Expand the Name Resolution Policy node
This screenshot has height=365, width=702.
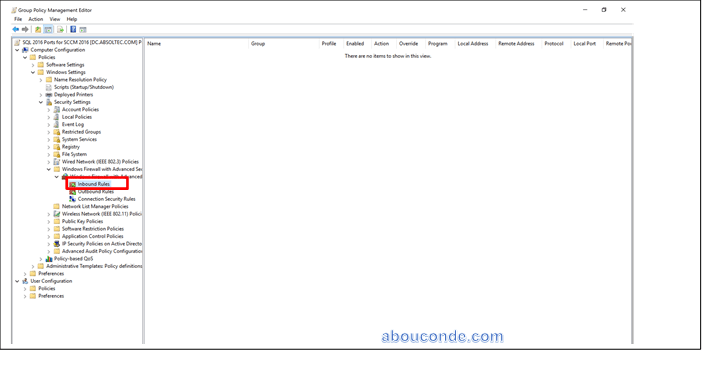point(41,80)
